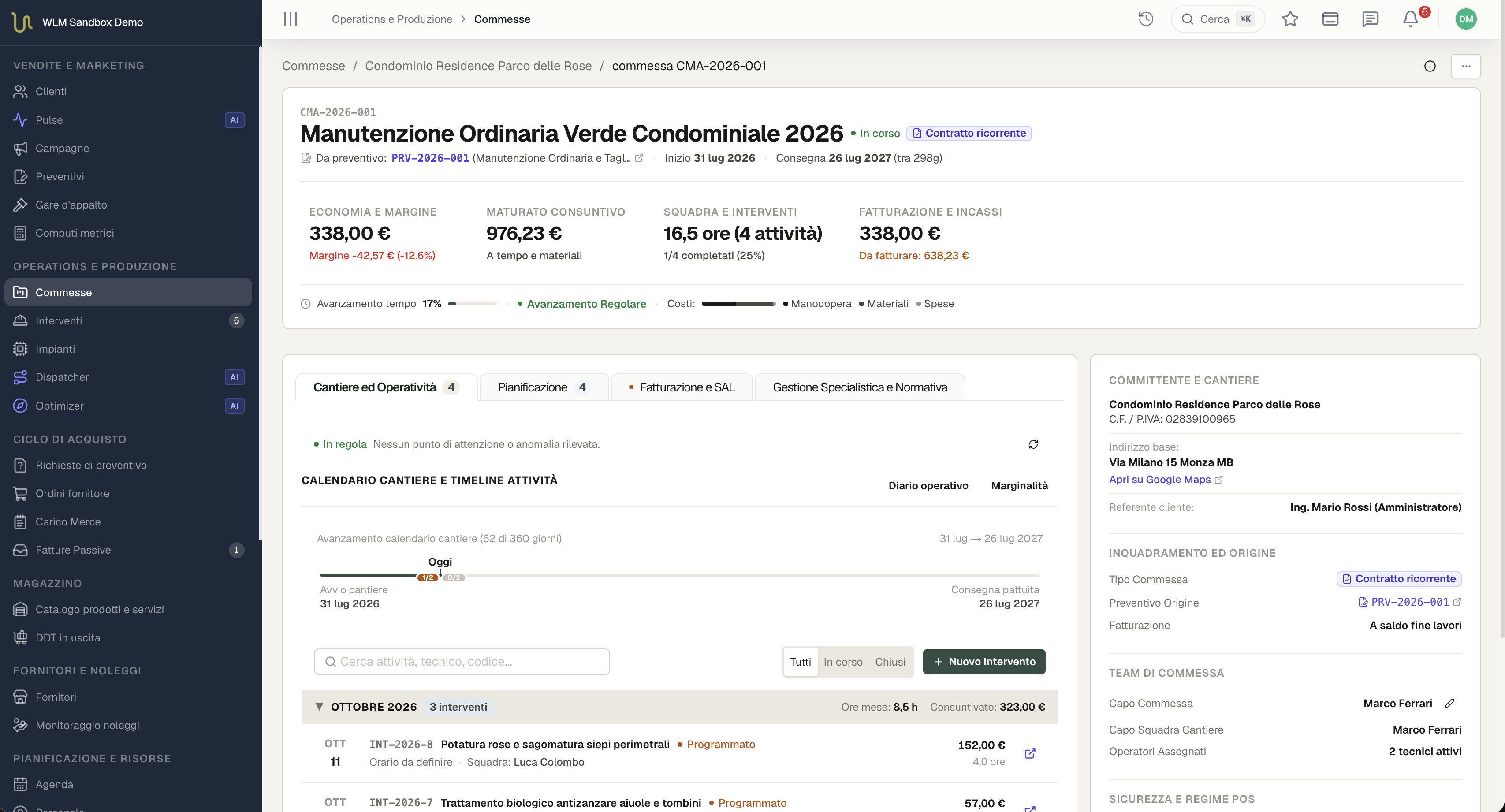
Task: Click the Oggi timeline marker
Action: click(440, 562)
